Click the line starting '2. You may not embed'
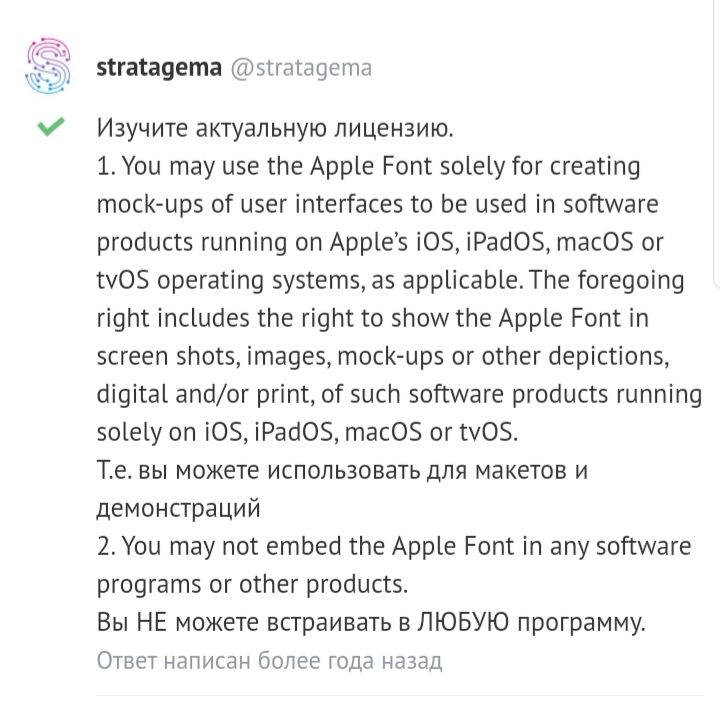The height and width of the screenshot is (721, 720). click(x=394, y=546)
